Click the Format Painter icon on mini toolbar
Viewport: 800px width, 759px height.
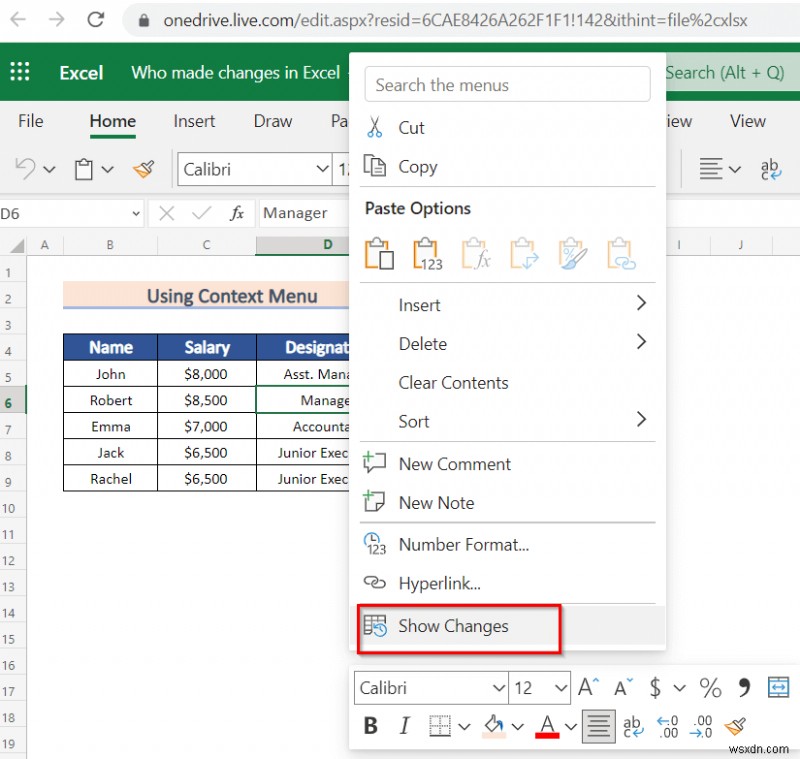(x=736, y=725)
